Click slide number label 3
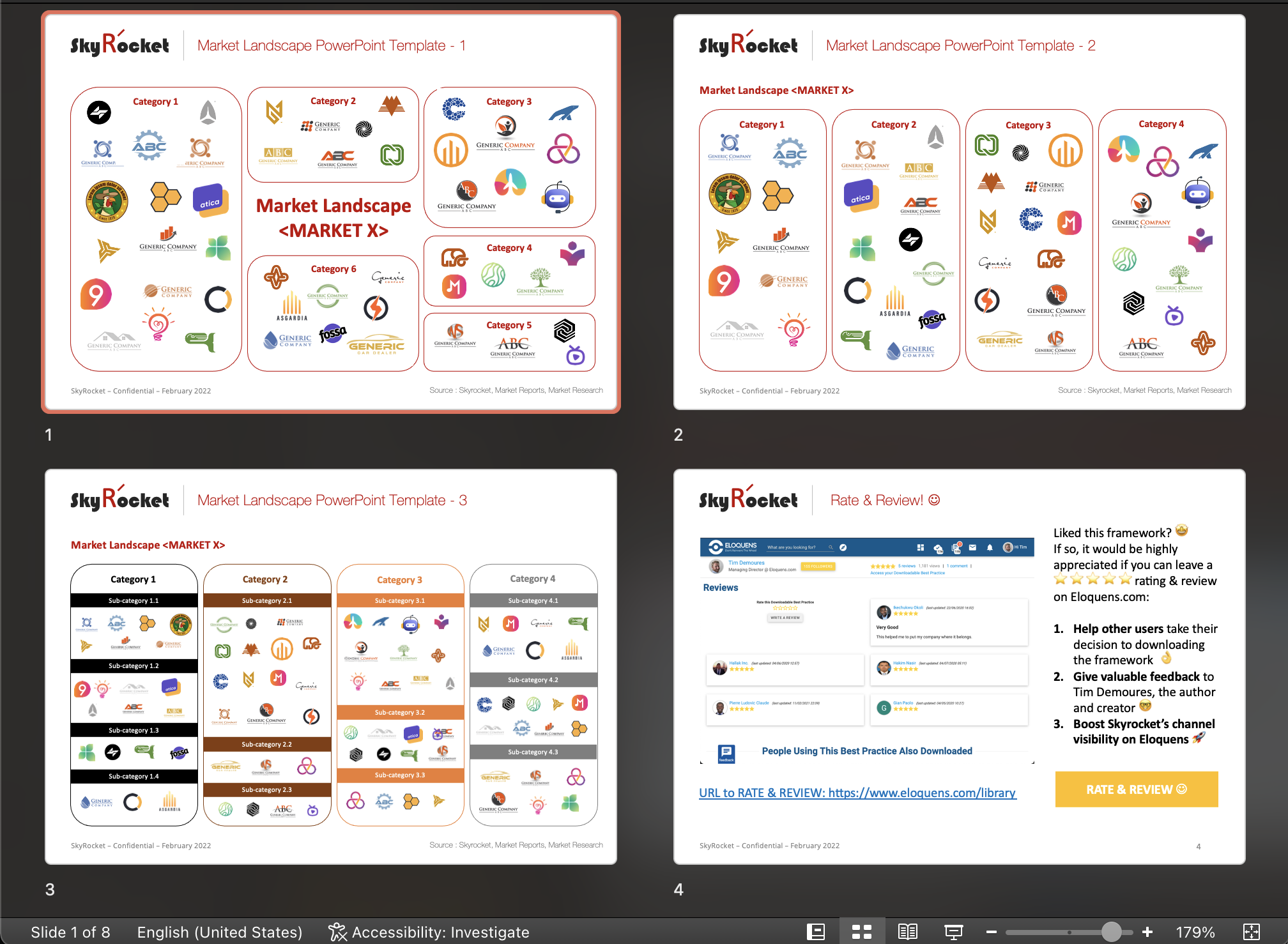 50,890
